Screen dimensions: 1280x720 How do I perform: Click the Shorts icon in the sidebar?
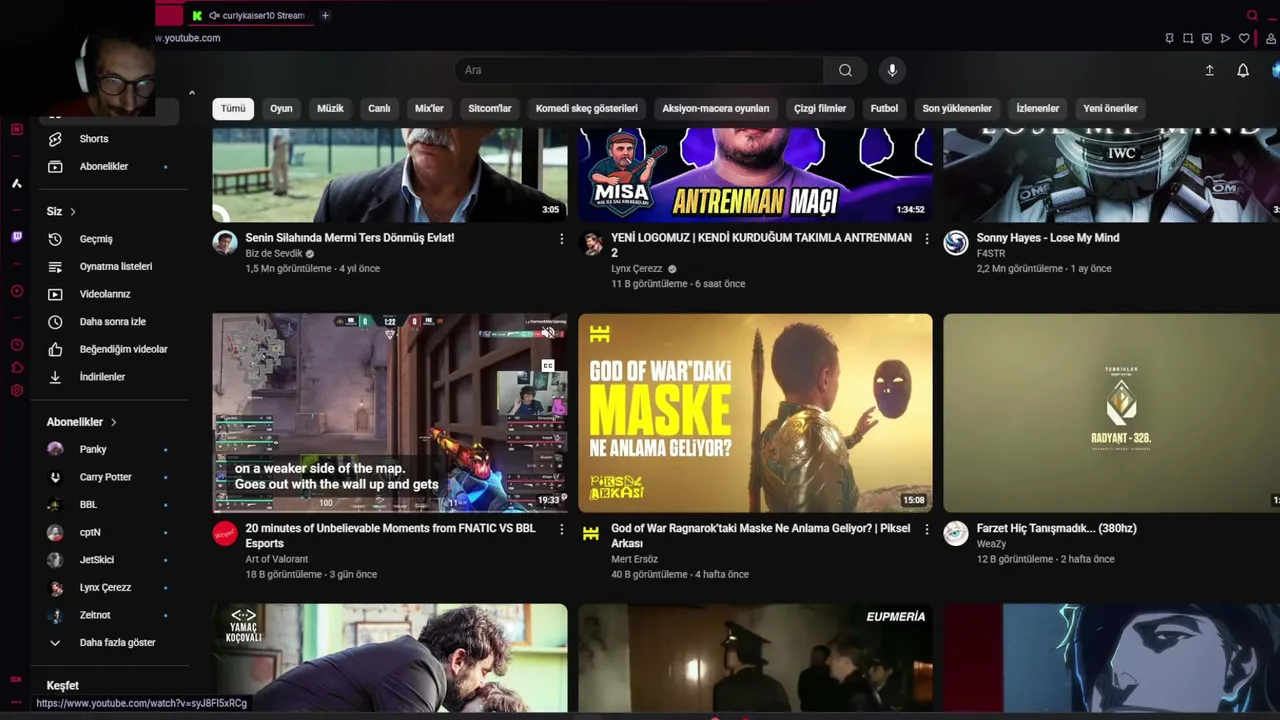55,139
